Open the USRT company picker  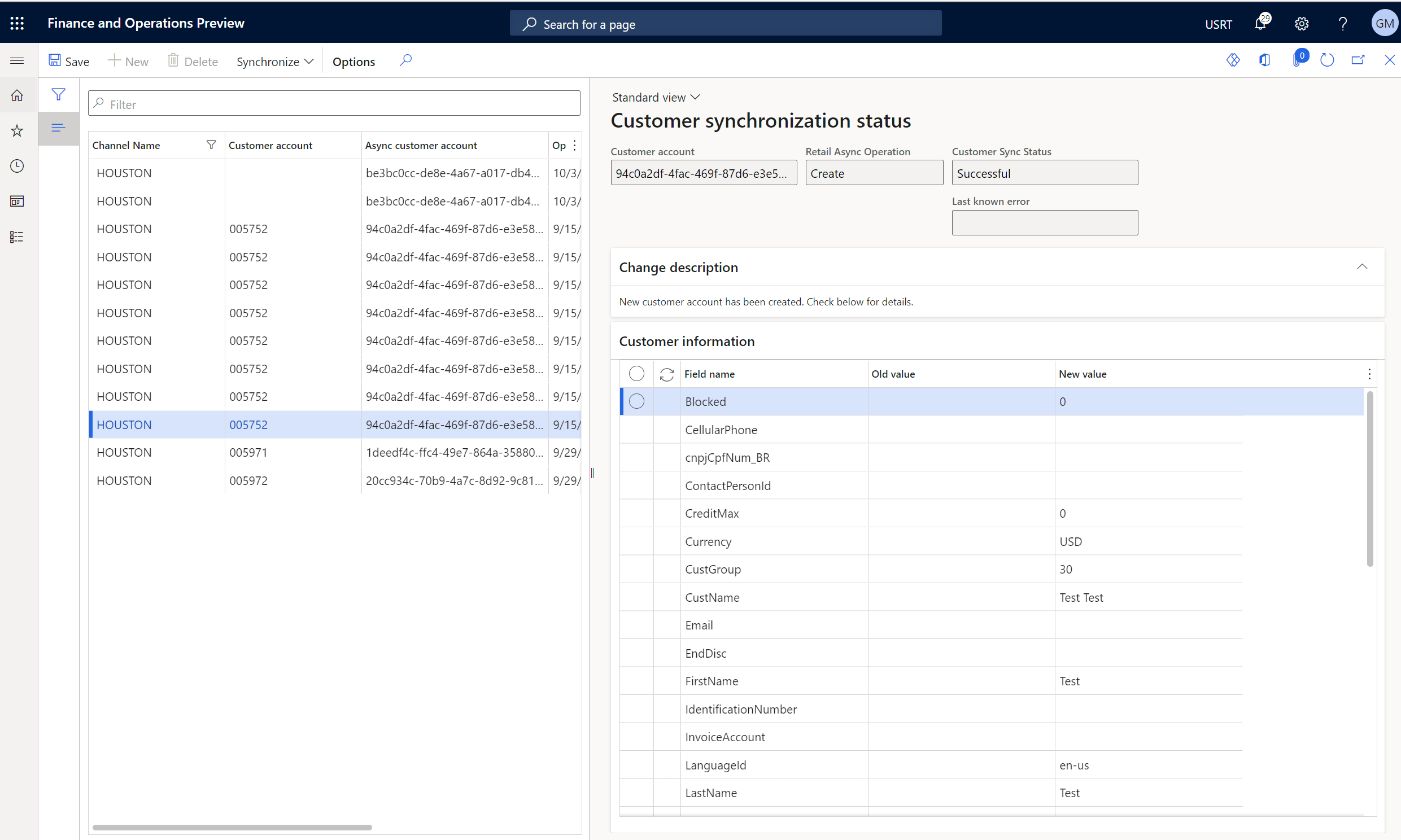[1218, 24]
